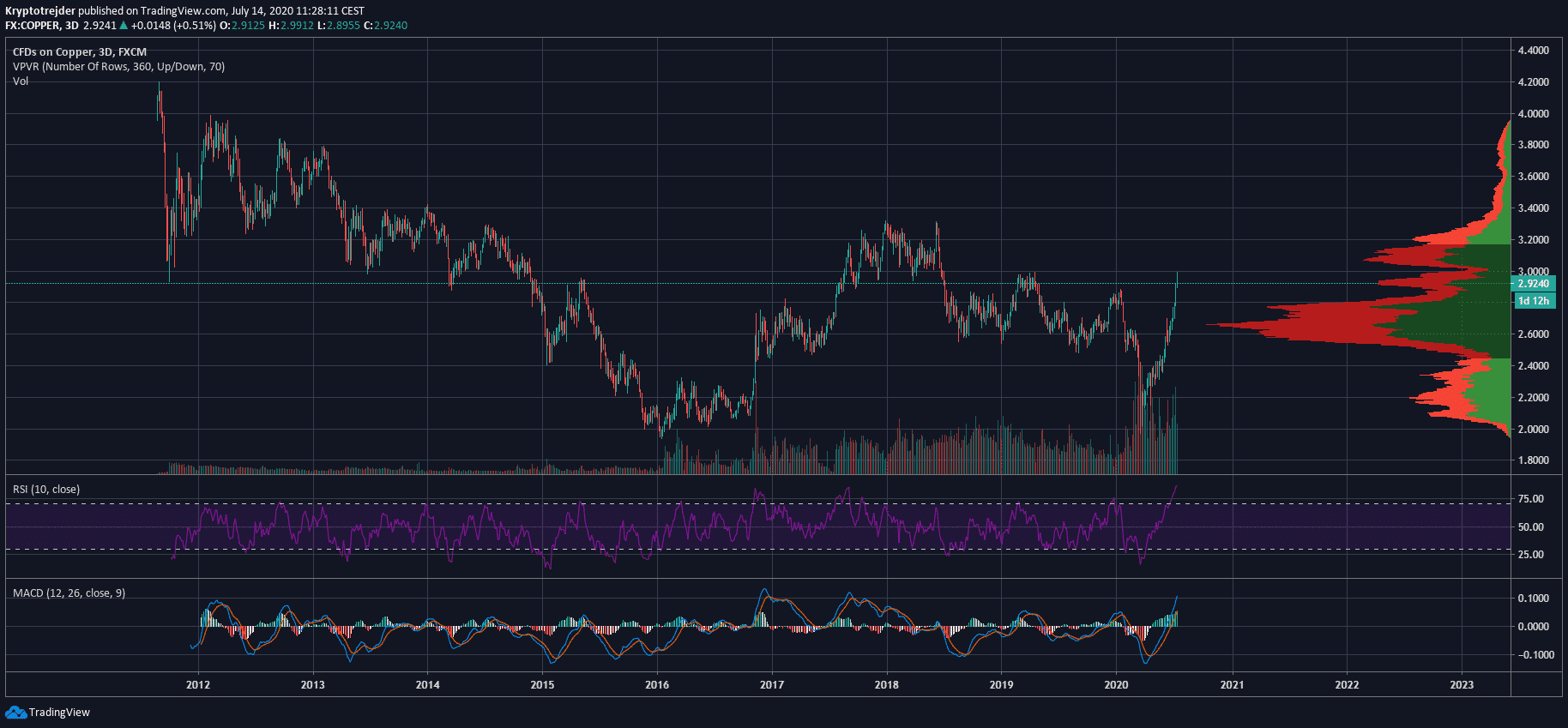Click the 75.00 level on RSI scale
The height and width of the screenshot is (728, 1568).
pyautogui.click(x=1530, y=499)
